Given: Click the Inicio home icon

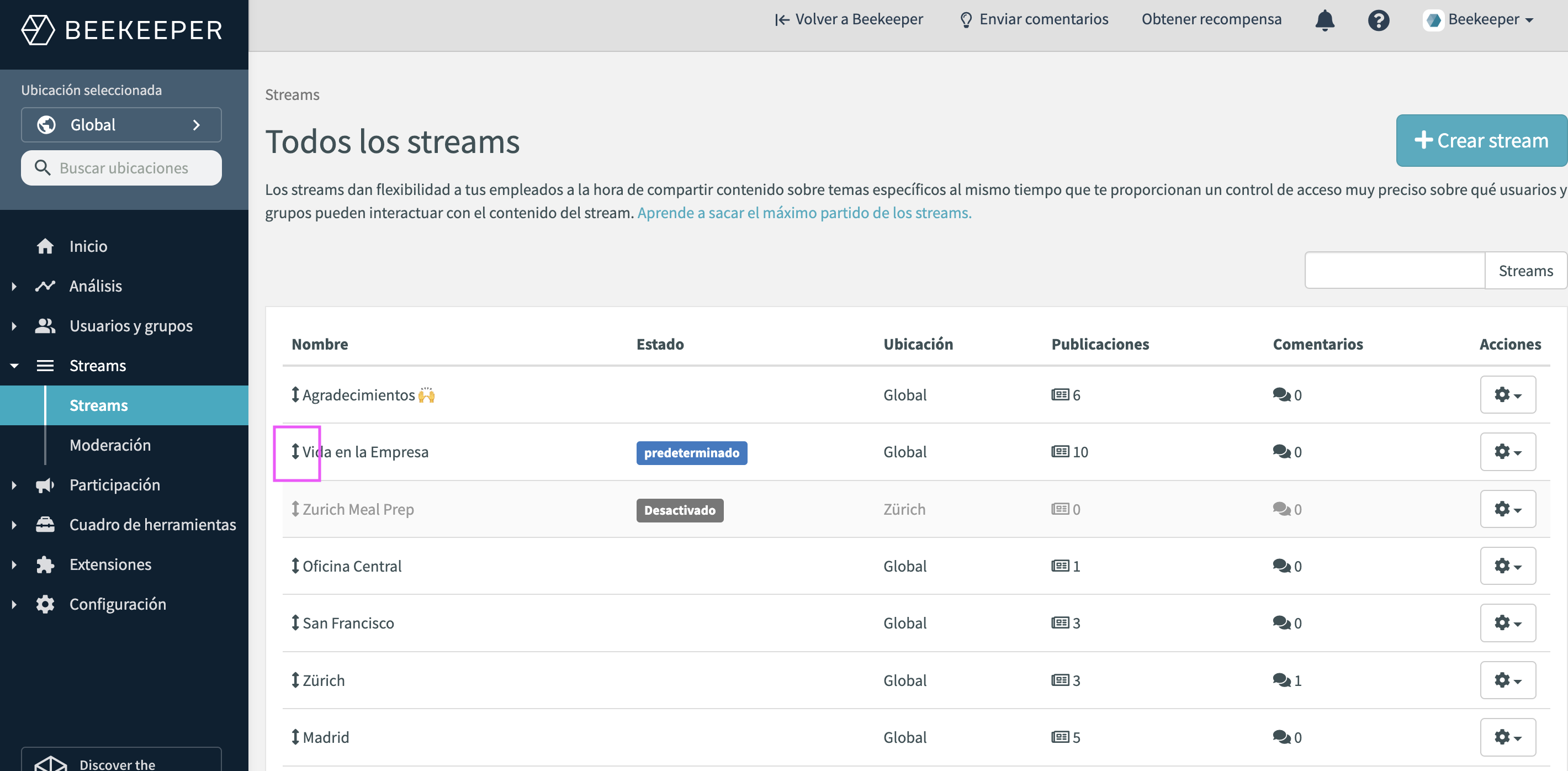Looking at the screenshot, I should click(x=45, y=246).
